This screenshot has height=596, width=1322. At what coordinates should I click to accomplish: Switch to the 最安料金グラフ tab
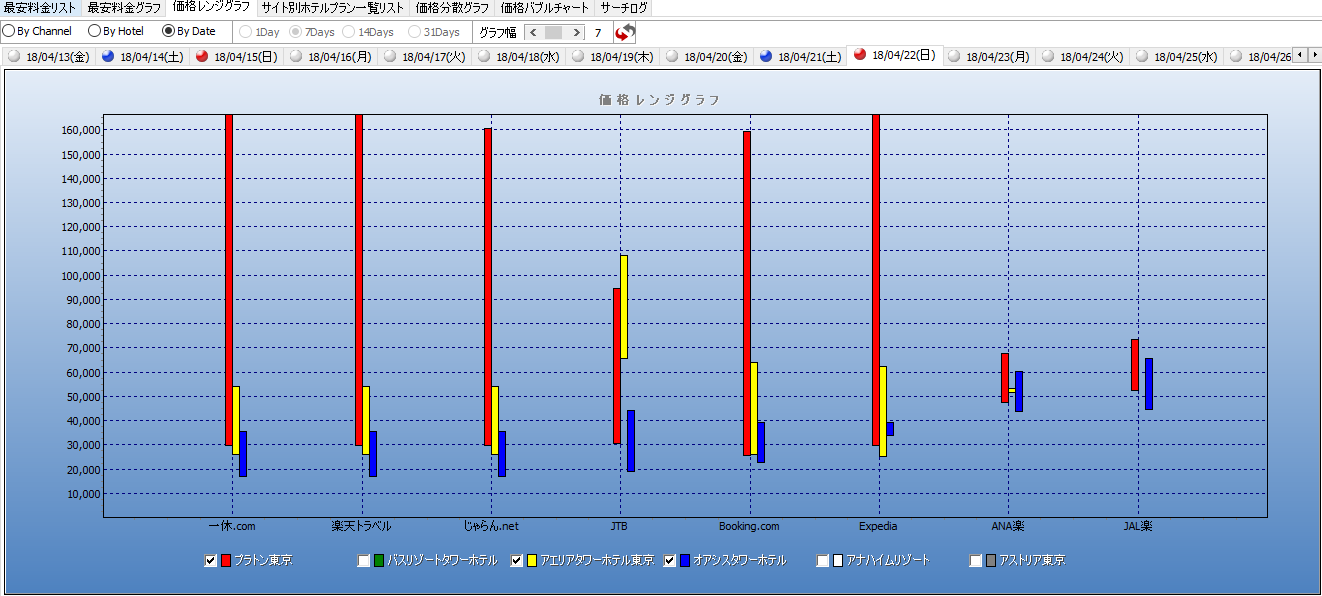pyautogui.click(x=124, y=8)
